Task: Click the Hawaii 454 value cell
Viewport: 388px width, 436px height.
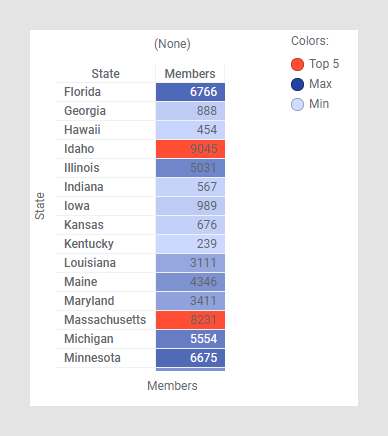Action: (190, 130)
